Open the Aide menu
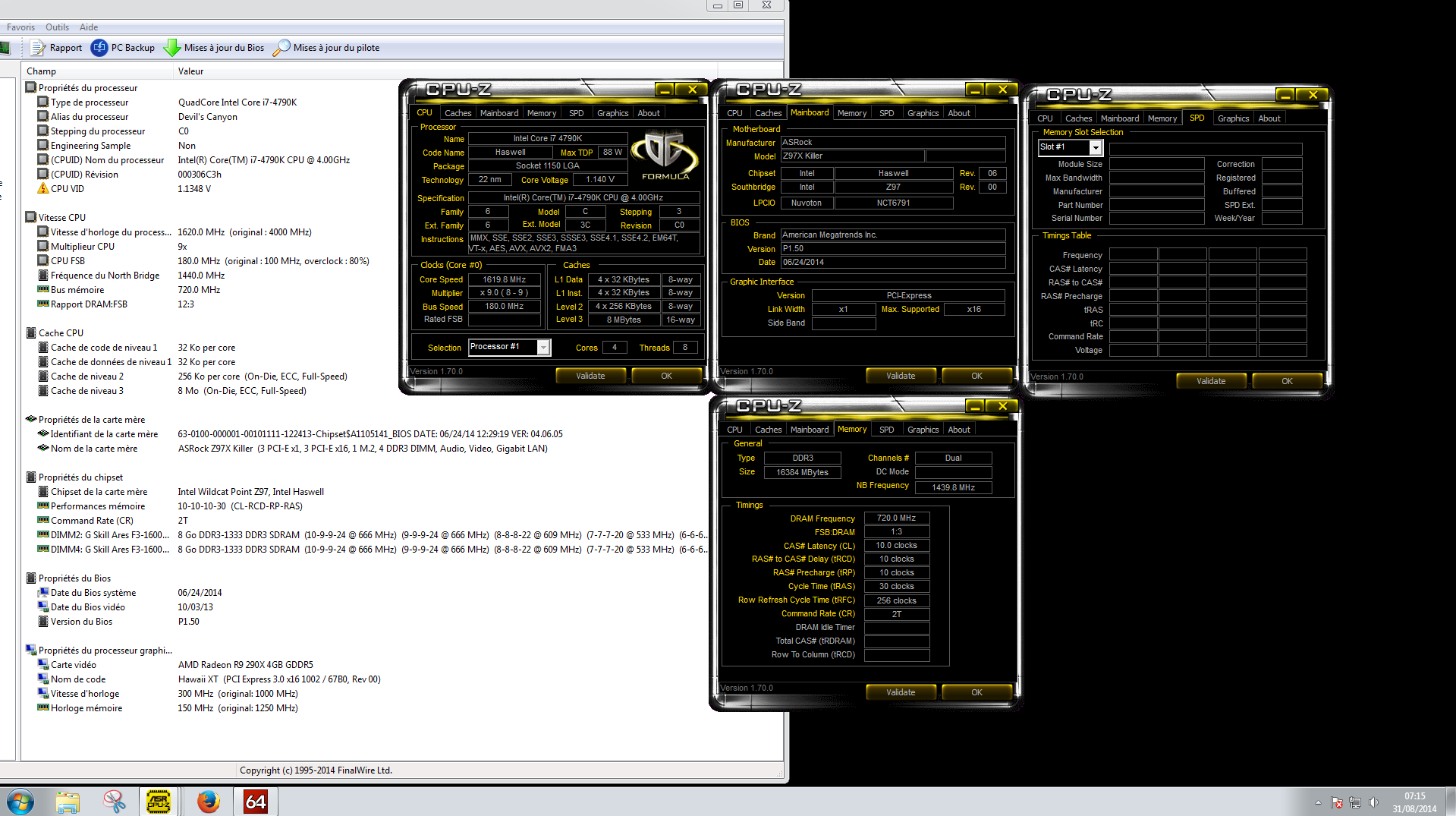The width and height of the screenshot is (1456, 816). [89, 27]
